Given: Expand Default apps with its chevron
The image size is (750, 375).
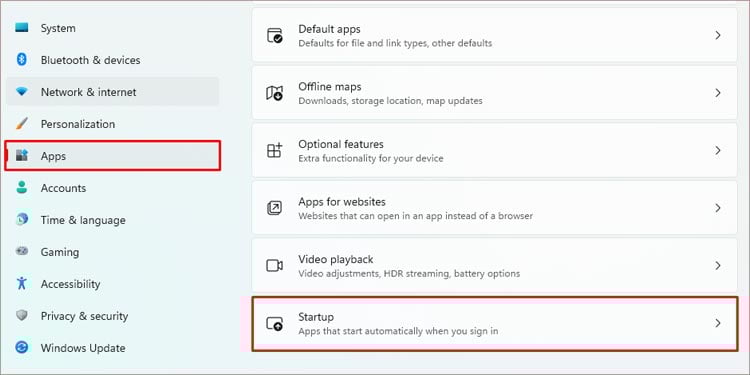Looking at the screenshot, I should 717,35.
